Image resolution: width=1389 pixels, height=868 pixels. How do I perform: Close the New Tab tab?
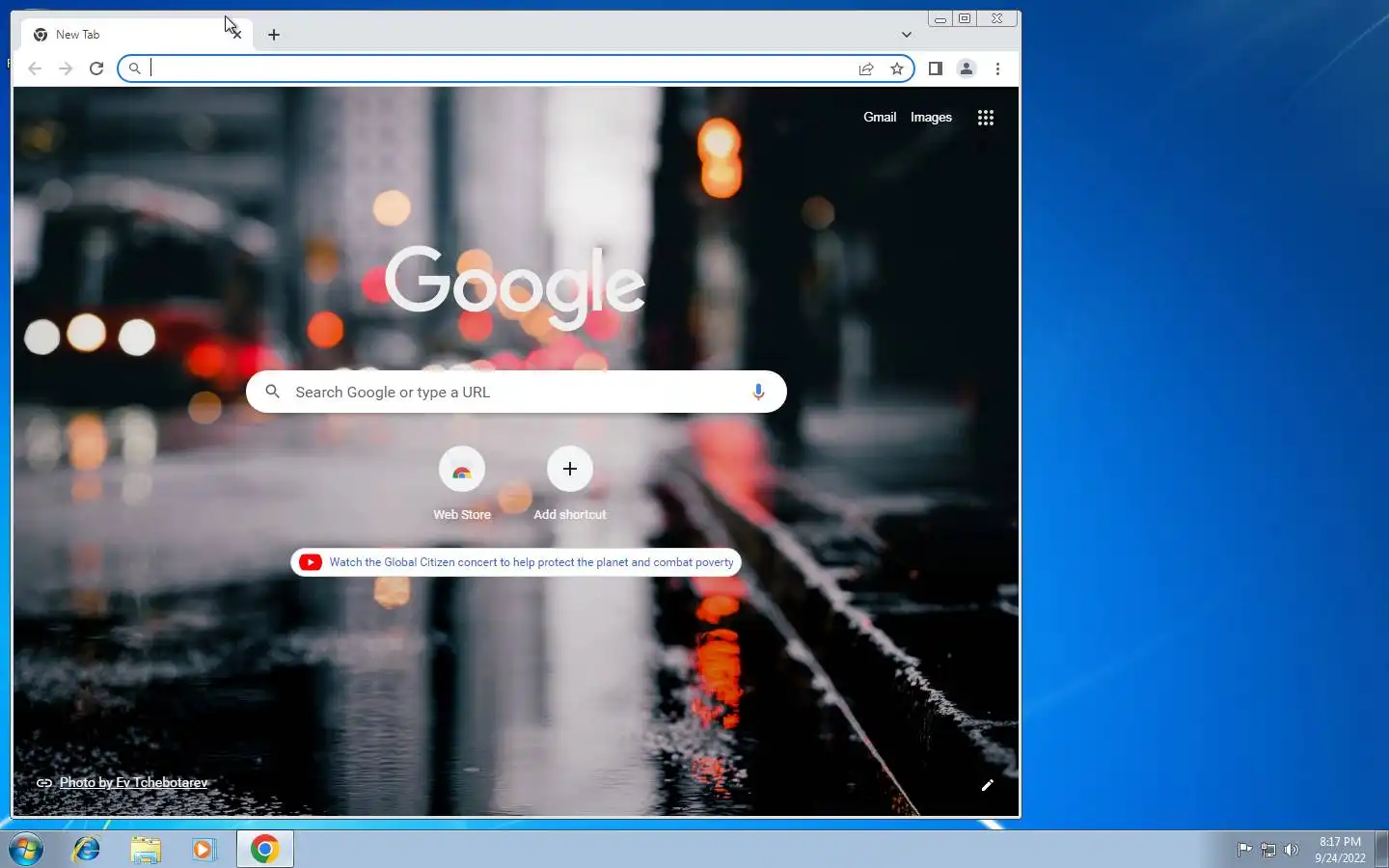(x=236, y=35)
